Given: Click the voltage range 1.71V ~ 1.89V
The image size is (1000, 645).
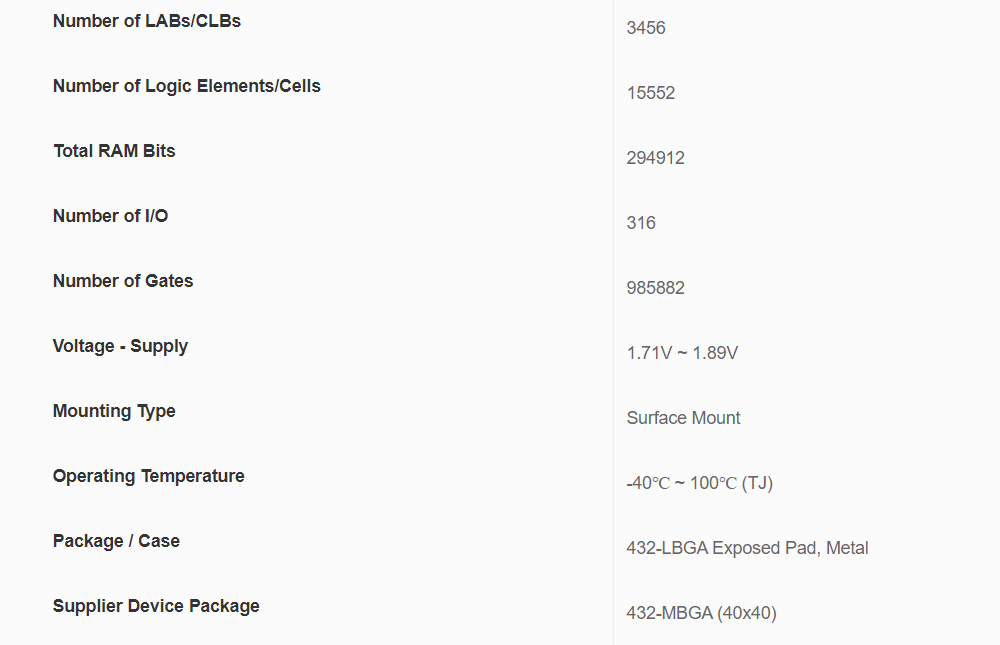Looking at the screenshot, I should 682,353.
